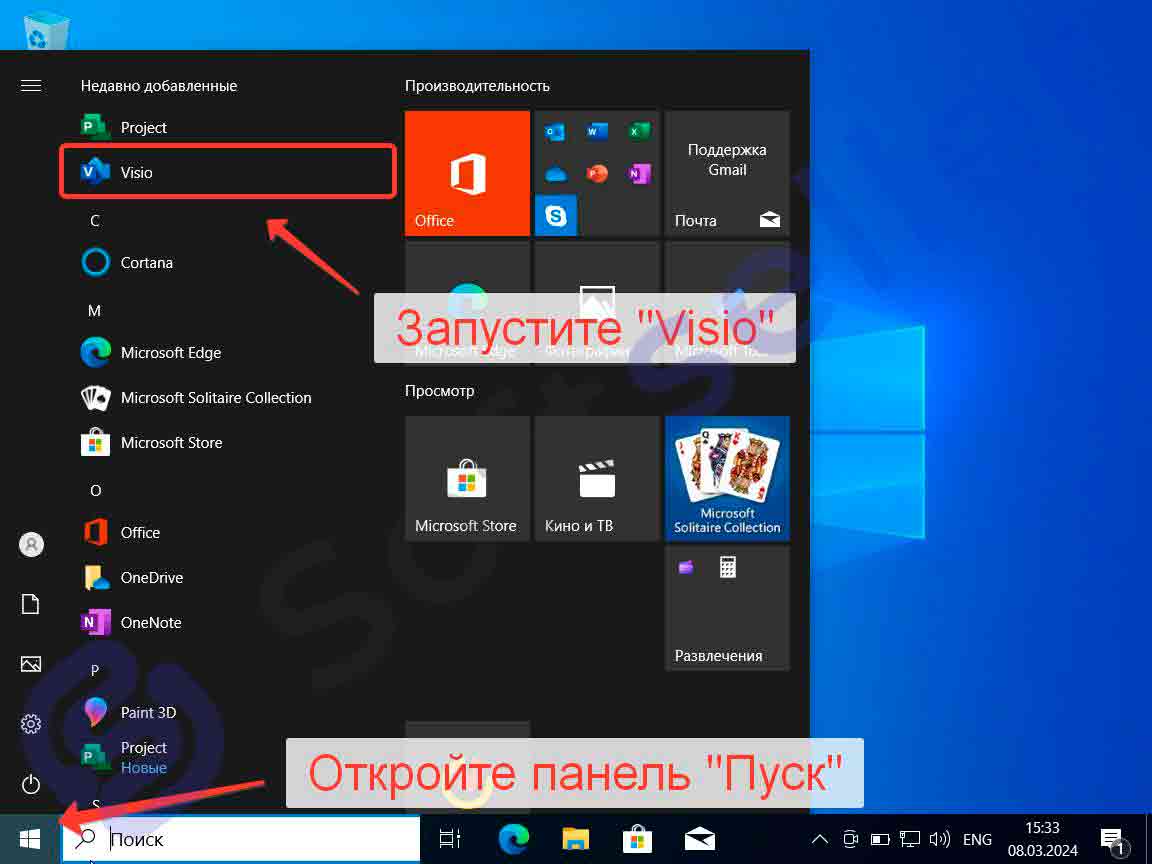Launch Microsoft Edge from the app list
The image size is (1152, 864).
coord(170,352)
